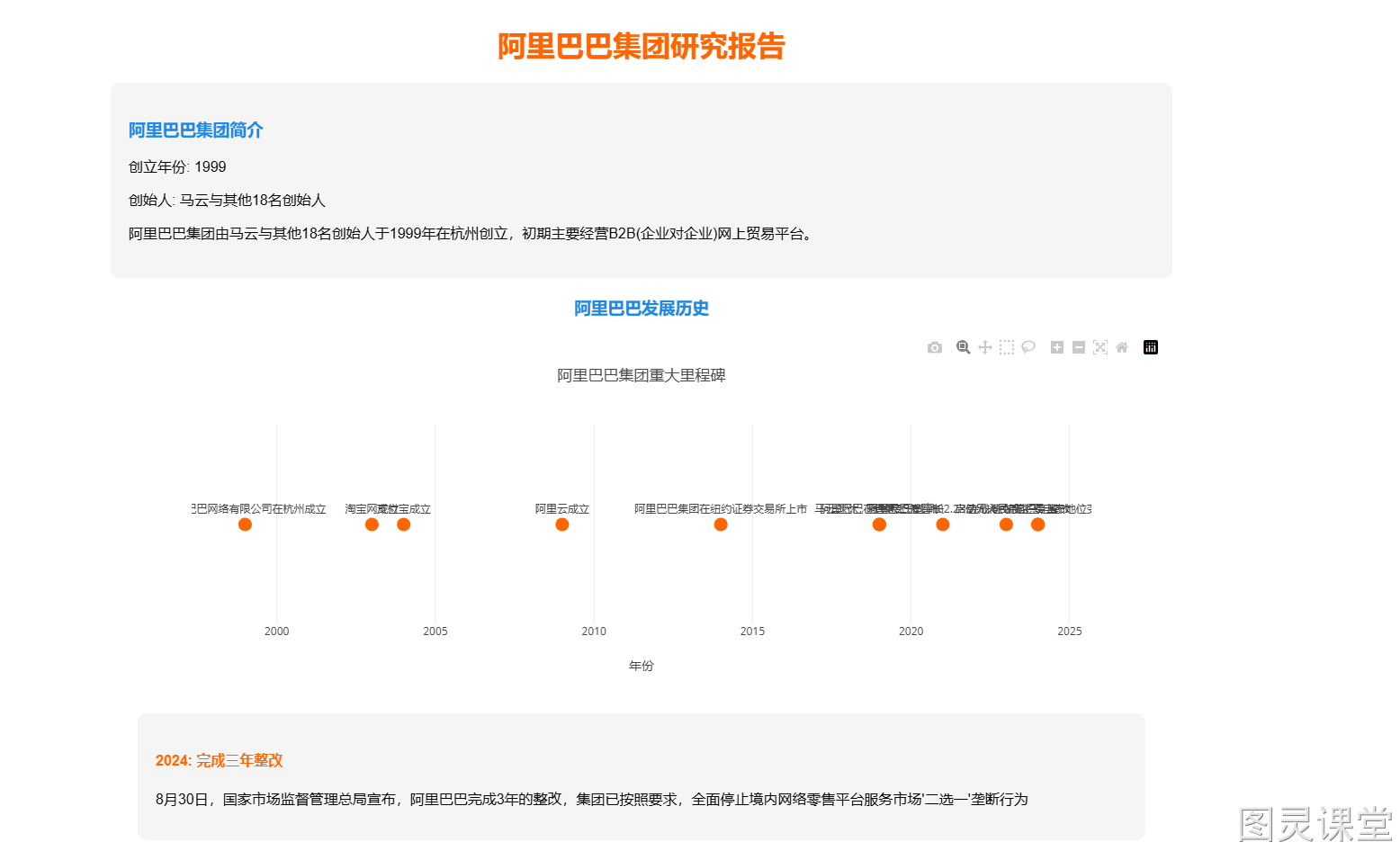Open the Plotly logo link in chart toolbar
1400x851 pixels.
(1151, 347)
